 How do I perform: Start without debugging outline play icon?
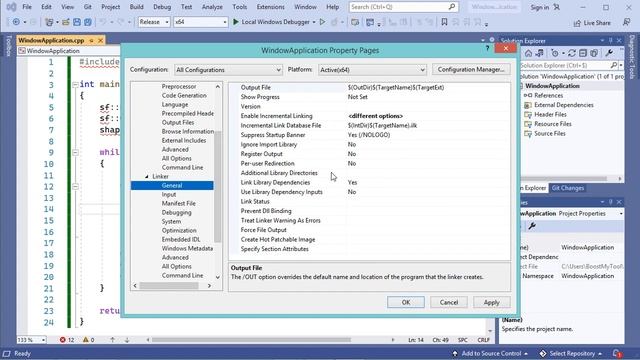click(x=322, y=22)
